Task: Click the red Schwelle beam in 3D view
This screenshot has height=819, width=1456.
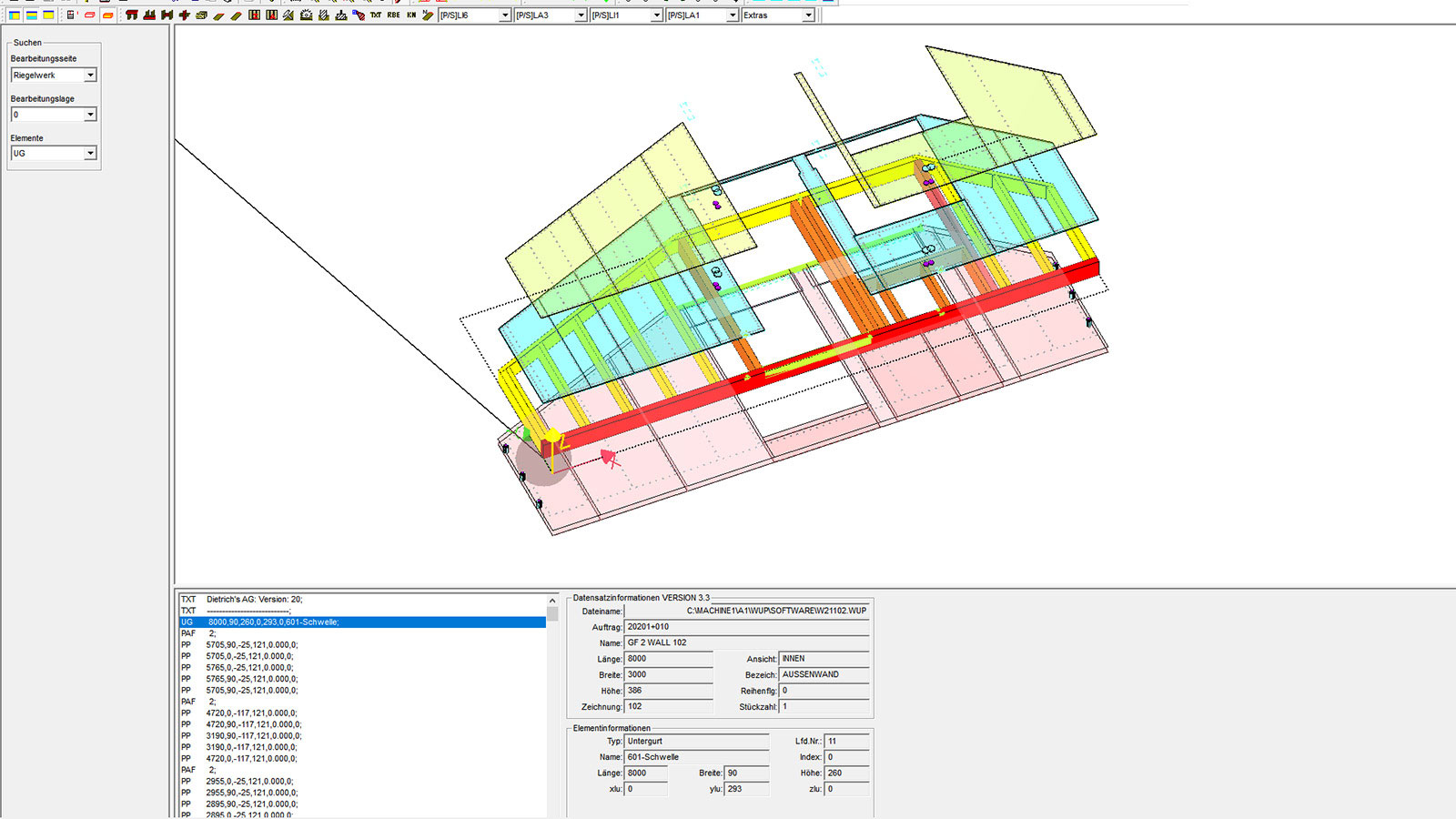Action: tap(819, 357)
